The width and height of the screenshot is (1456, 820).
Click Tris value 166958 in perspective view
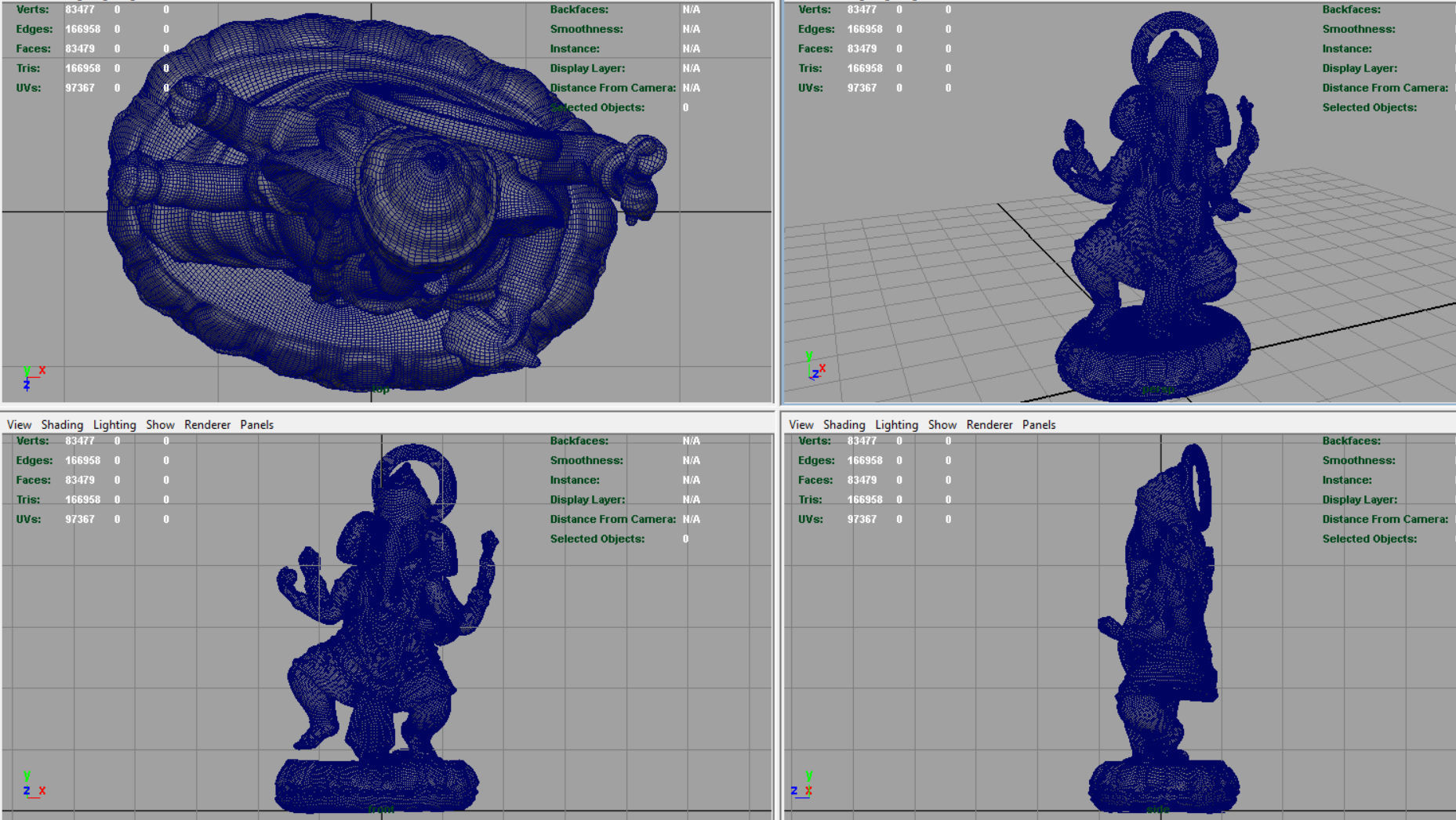point(865,68)
